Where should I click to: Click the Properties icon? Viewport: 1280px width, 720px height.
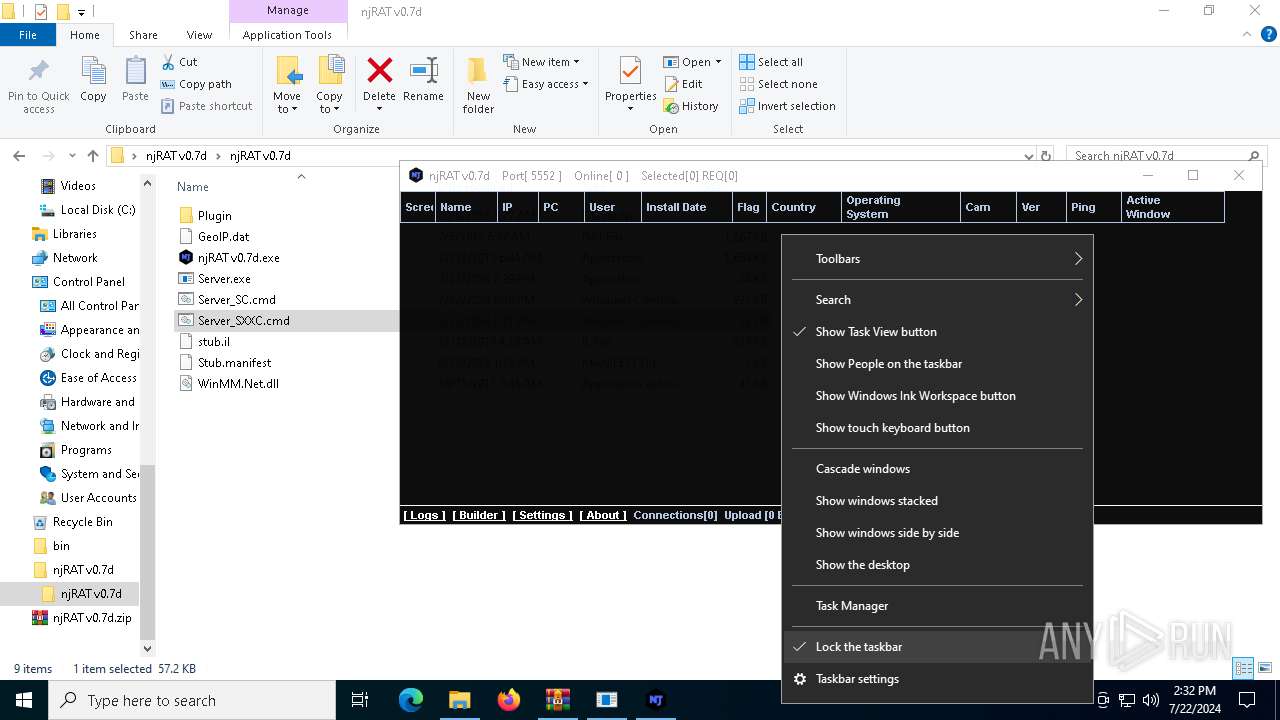point(630,72)
